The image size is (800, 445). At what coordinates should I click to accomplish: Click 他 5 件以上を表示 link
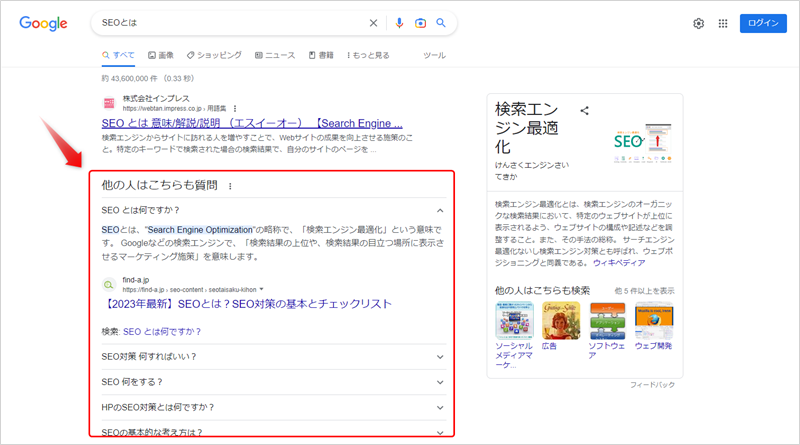click(644, 291)
